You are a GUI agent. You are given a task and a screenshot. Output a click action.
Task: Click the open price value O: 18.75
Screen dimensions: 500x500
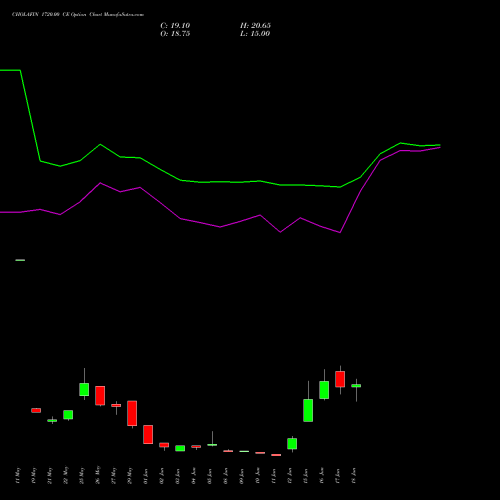pos(175,34)
